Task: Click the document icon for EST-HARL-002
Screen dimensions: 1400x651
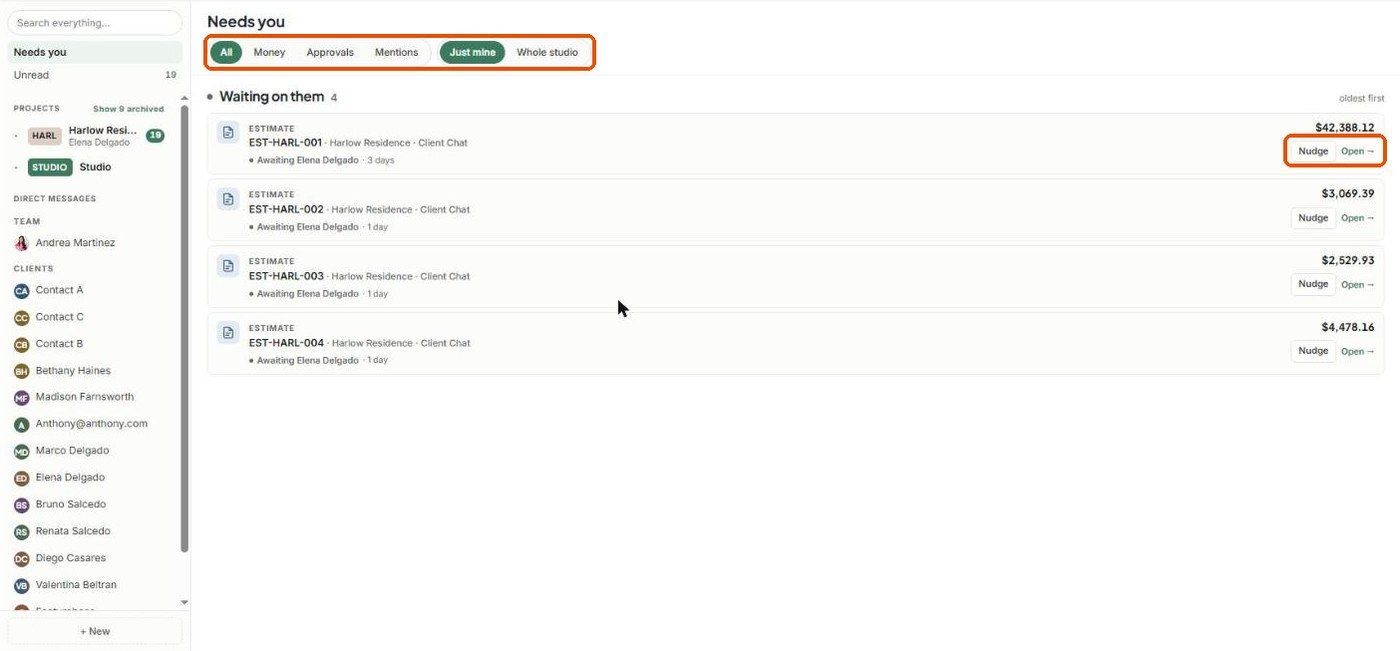Action: [x=228, y=199]
